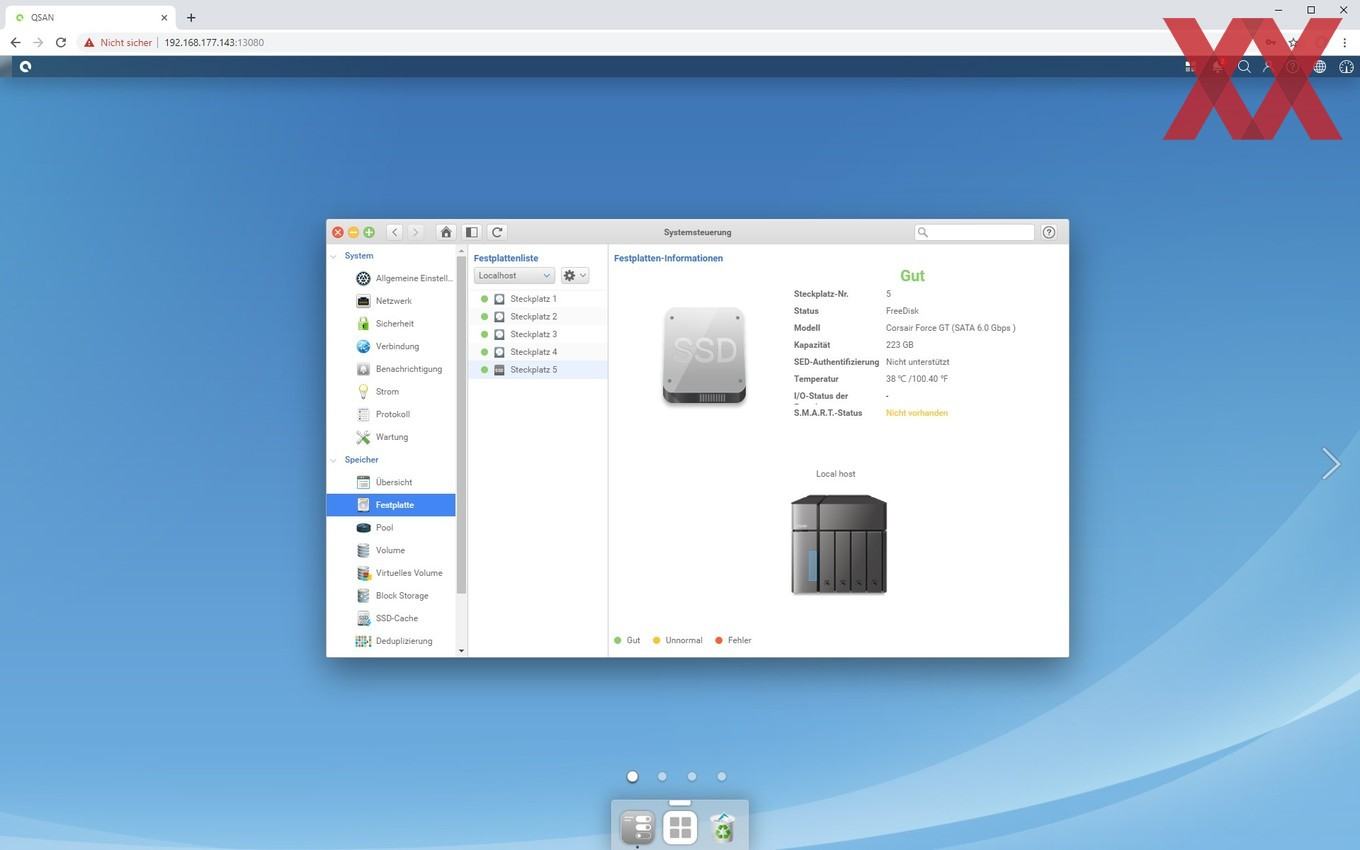Open the SSD-Cache icon
The image size is (1360, 850).
(363, 618)
